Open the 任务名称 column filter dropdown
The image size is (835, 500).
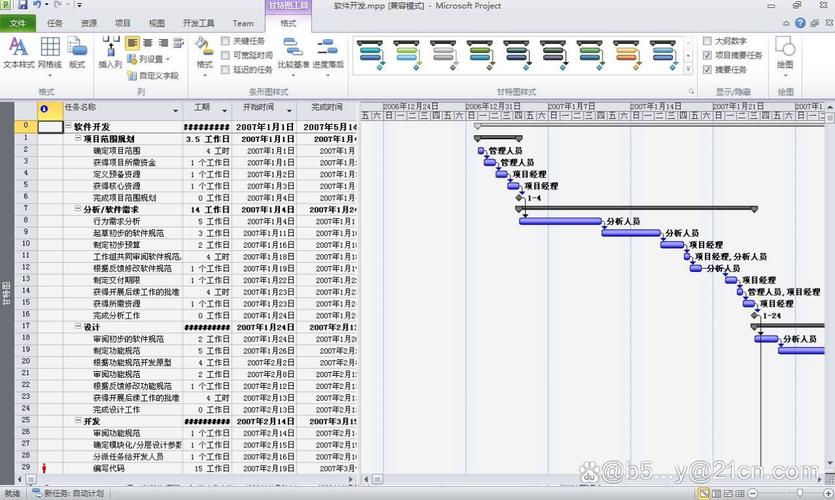point(176,110)
